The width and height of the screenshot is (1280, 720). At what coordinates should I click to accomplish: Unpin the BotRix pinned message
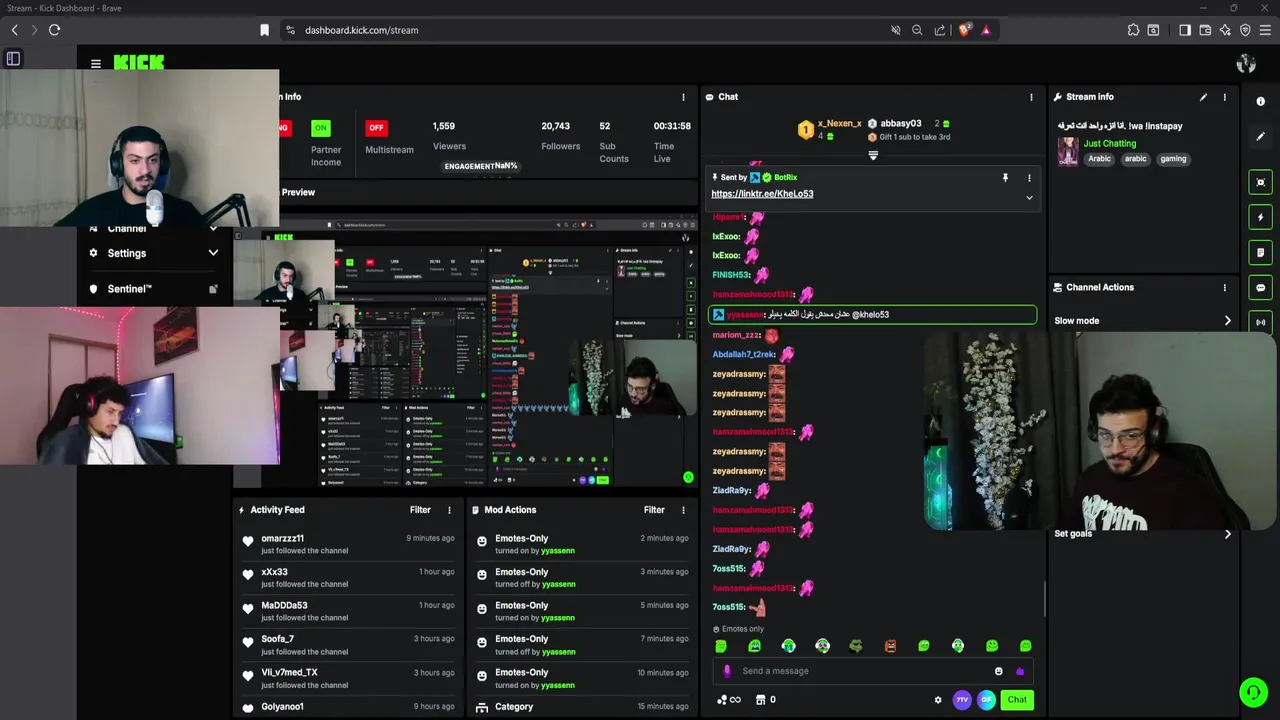(x=1005, y=178)
